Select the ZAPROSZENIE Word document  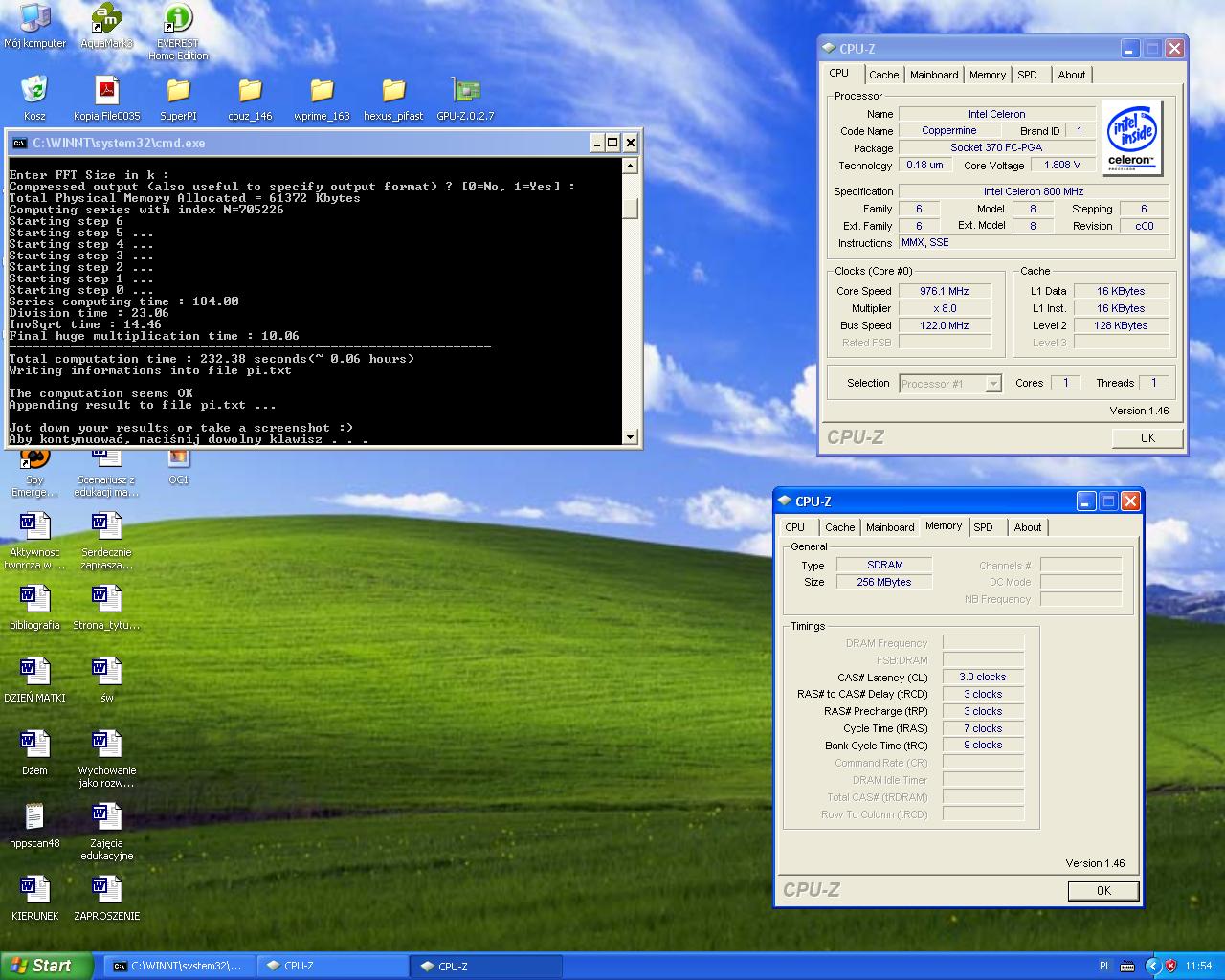(106, 898)
